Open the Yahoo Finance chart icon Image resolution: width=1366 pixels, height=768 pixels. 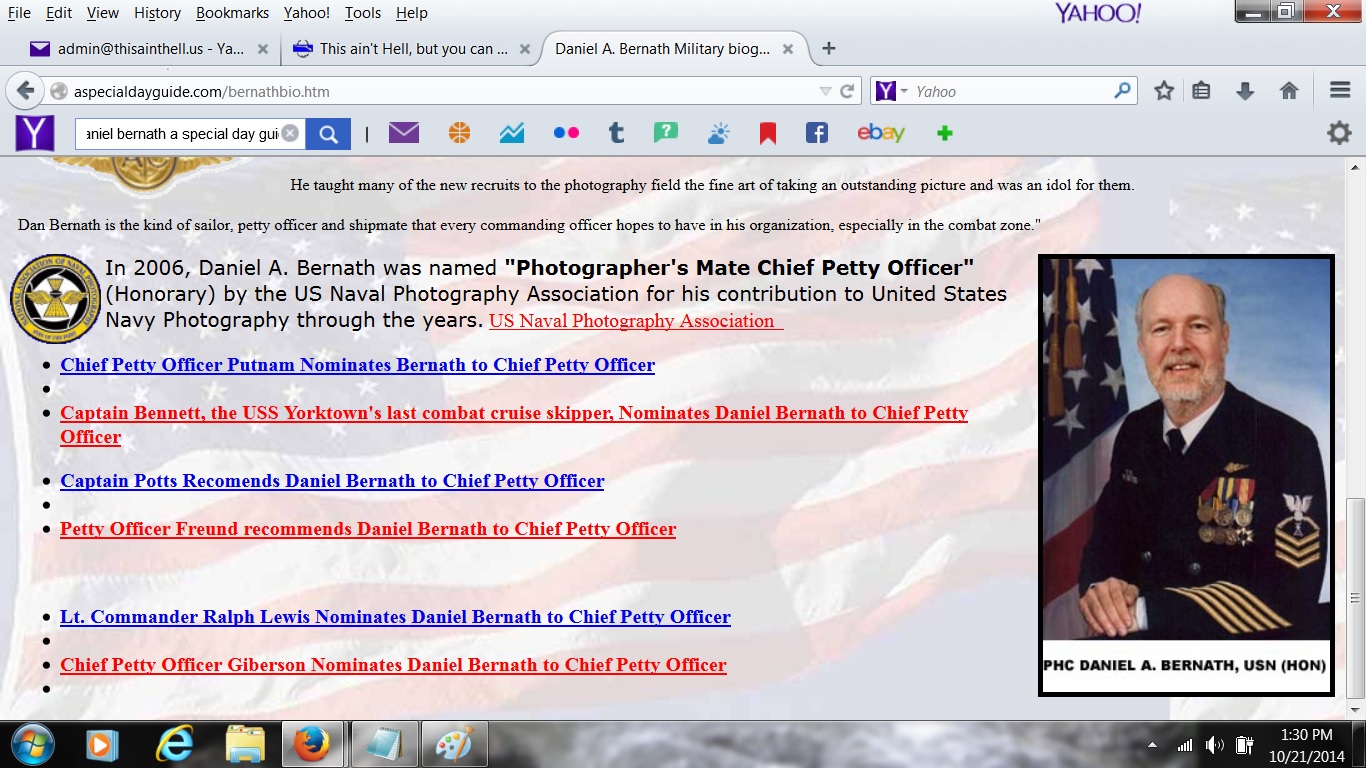point(512,133)
